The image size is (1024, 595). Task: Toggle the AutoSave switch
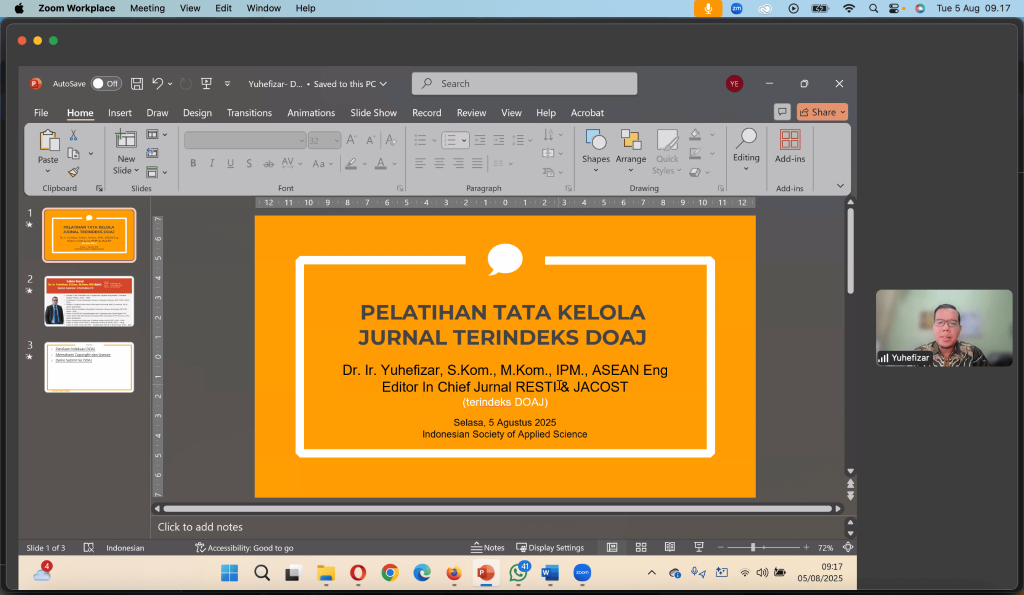click(x=106, y=84)
